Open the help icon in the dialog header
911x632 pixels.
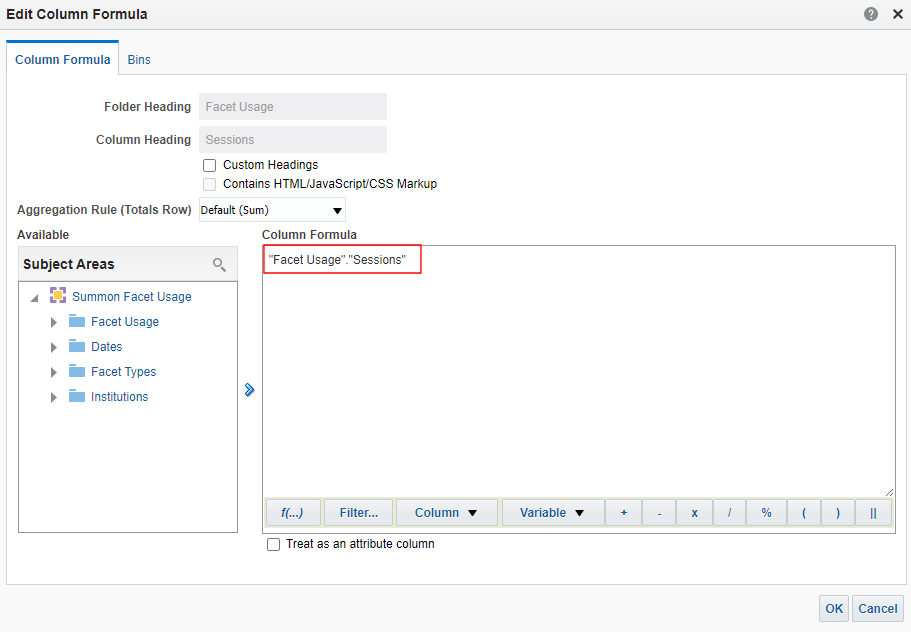871,15
